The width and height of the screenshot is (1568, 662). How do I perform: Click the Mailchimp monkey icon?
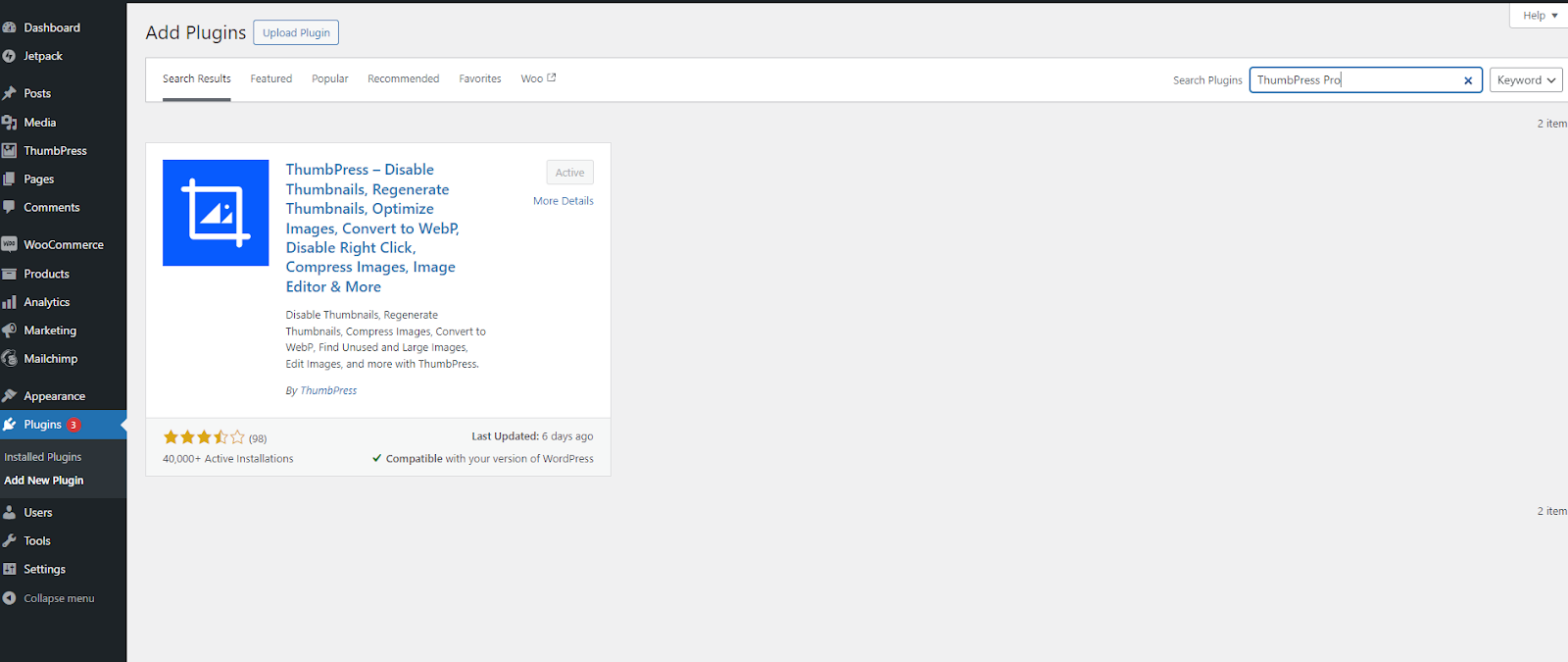pyautogui.click(x=9, y=359)
